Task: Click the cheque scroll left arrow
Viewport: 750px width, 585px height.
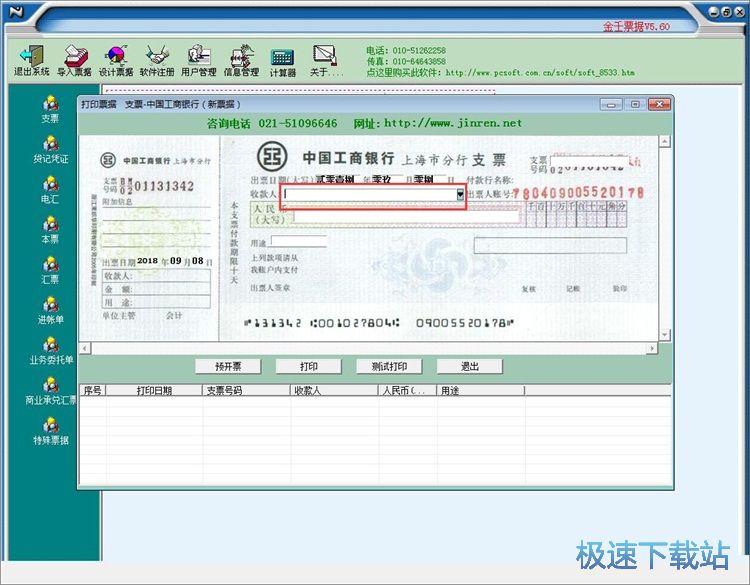Action: click(85, 348)
